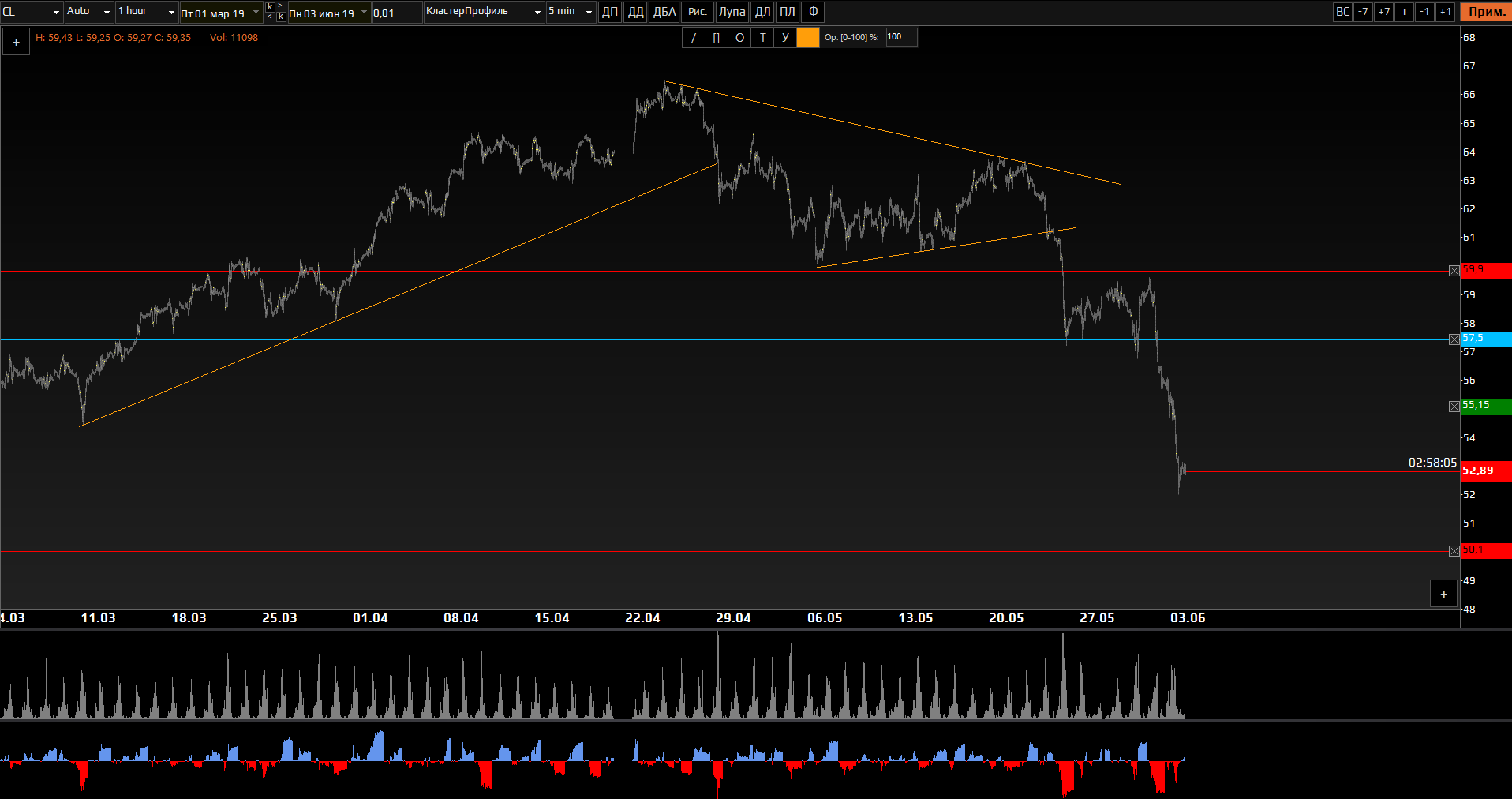This screenshot has width=1512, height=799.
Task: Select the "T" text drawing tool
Action: click(762, 38)
